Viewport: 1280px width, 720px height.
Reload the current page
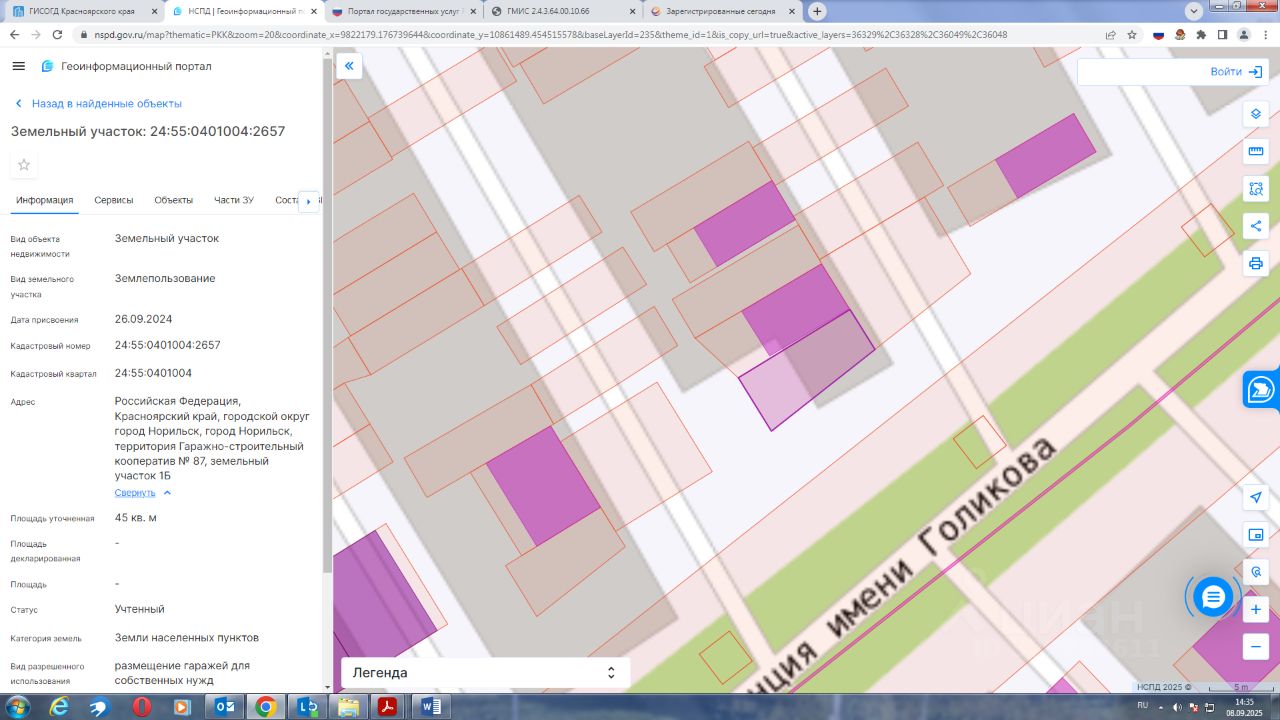[x=58, y=34]
